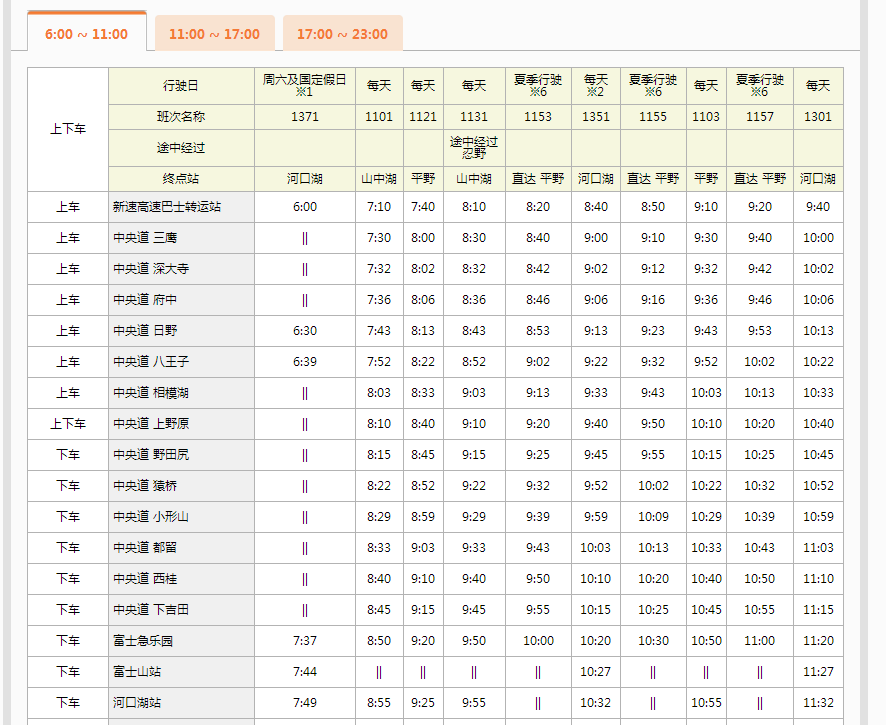Click the 班次名称 row label
Image resolution: width=886 pixels, height=725 pixels.
(x=181, y=117)
